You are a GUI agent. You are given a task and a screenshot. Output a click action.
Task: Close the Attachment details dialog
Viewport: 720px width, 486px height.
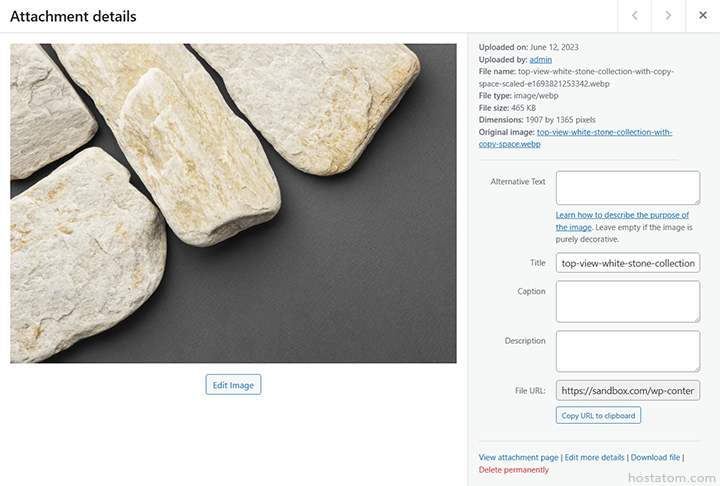703,16
